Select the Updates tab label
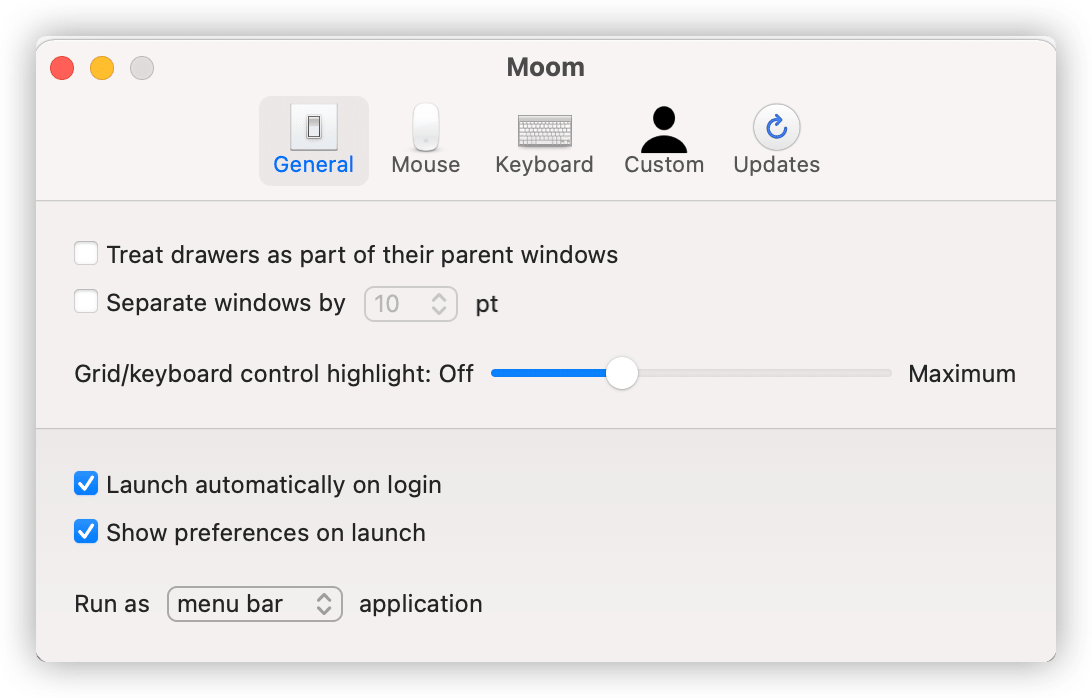Viewport: 1092px width, 698px height. (777, 164)
